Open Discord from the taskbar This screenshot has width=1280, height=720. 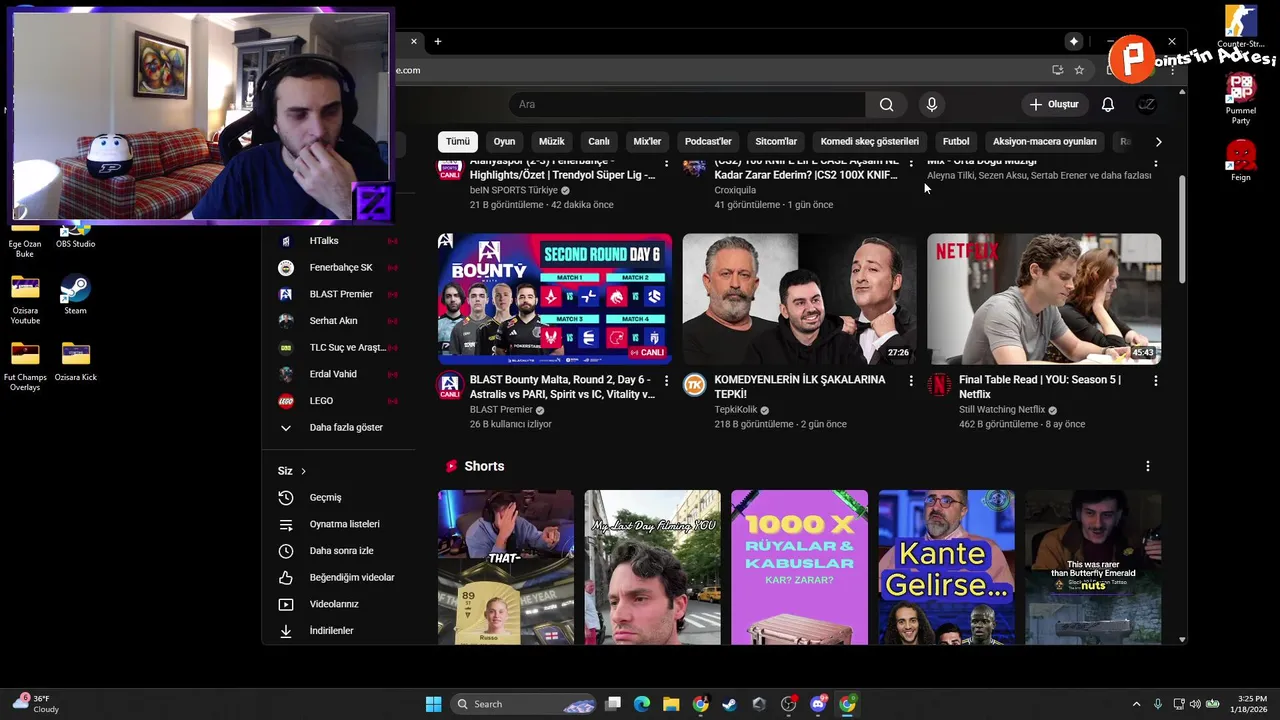[x=818, y=704]
